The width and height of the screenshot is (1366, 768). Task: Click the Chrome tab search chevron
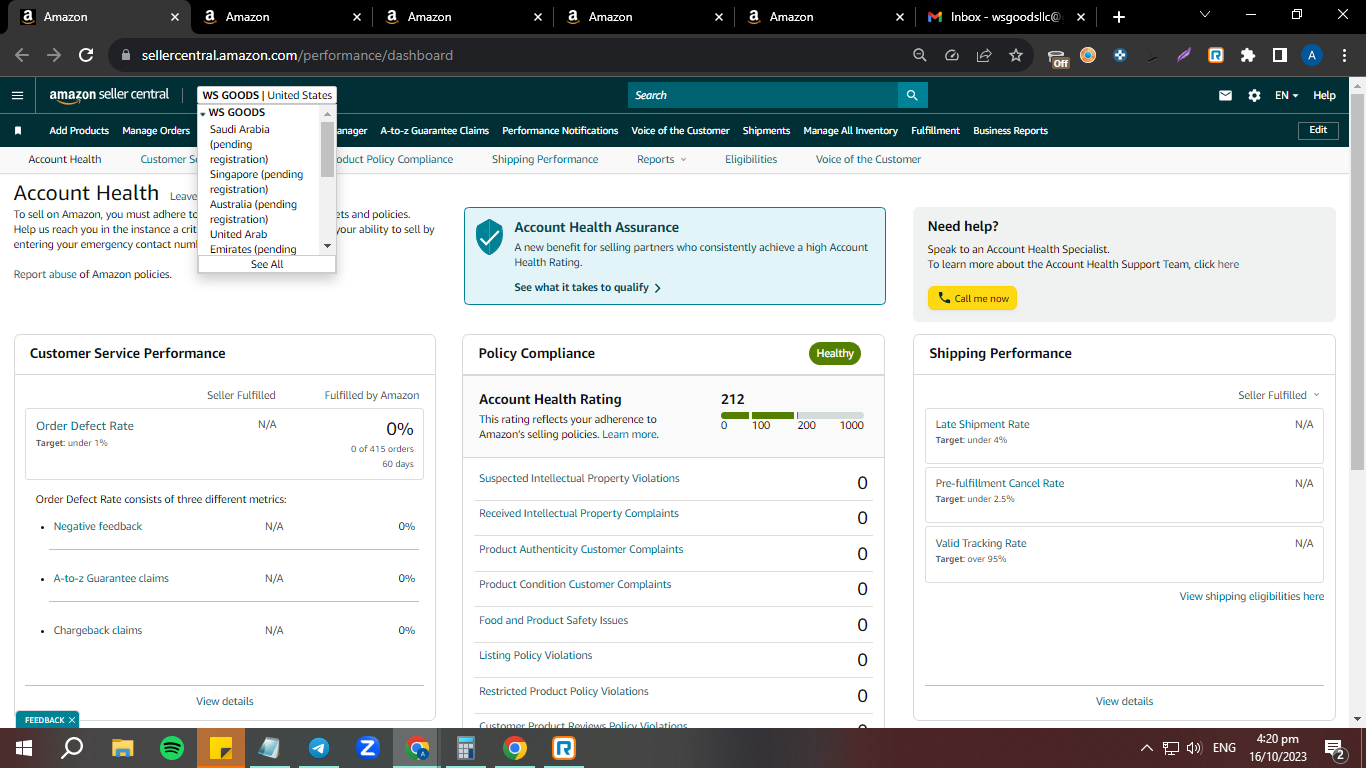(x=1204, y=16)
